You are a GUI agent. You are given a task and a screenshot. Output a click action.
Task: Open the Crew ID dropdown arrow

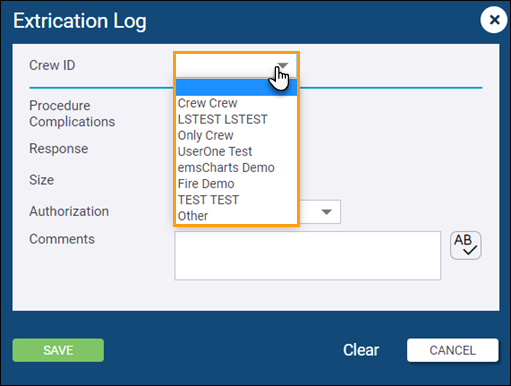pyautogui.click(x=283, y=65)
